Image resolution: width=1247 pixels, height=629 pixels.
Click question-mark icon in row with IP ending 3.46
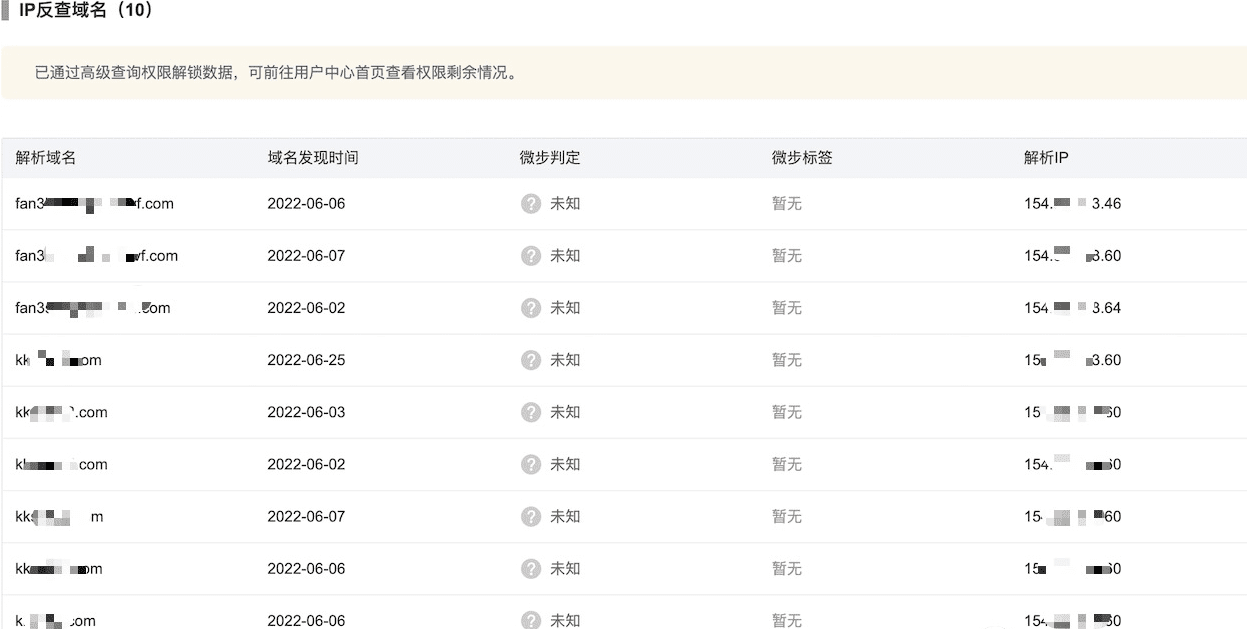pyautogui.click(x=531, y=204)
